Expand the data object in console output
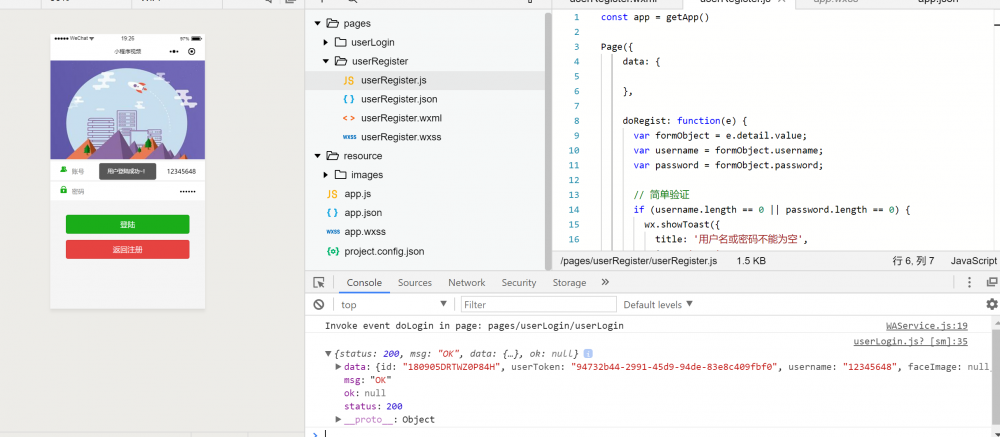The width and height of the screenshot is (1000, 437). [x=337, y=367]
